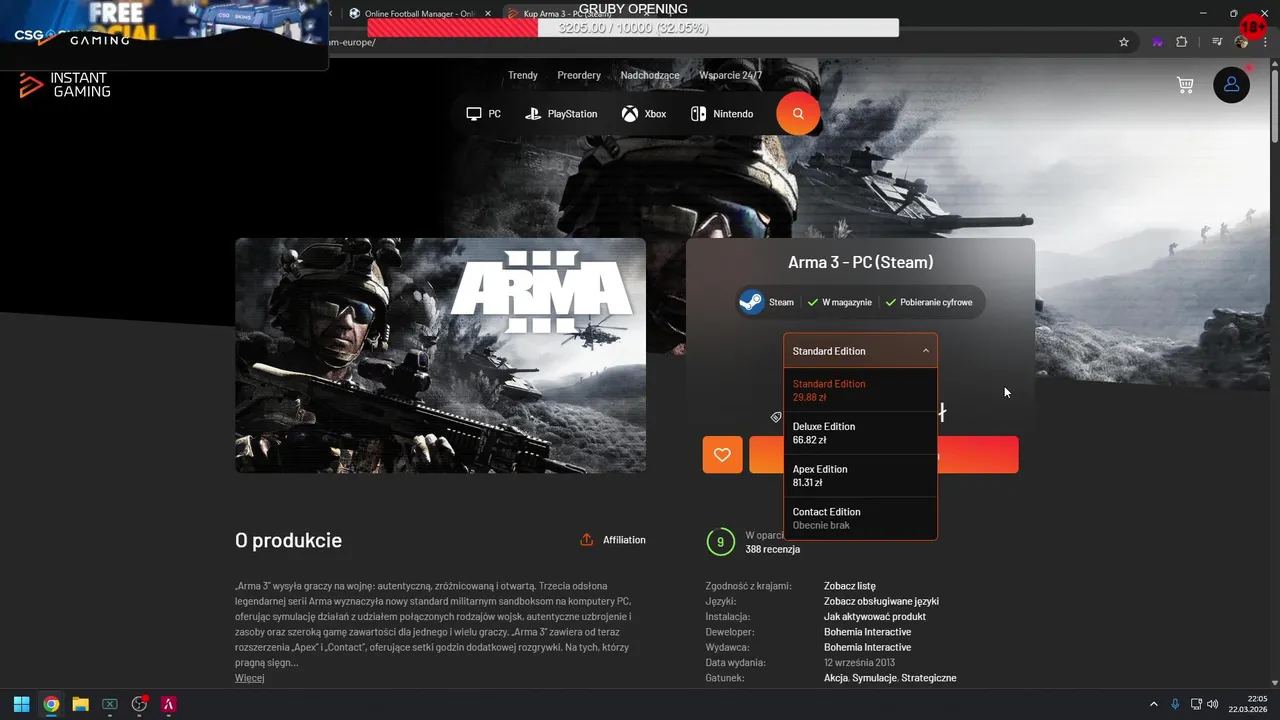Viewport: 1280px width, 720px height.
Task: Choose Standard Edition 29.88 zł option
Action: [861, 390]
